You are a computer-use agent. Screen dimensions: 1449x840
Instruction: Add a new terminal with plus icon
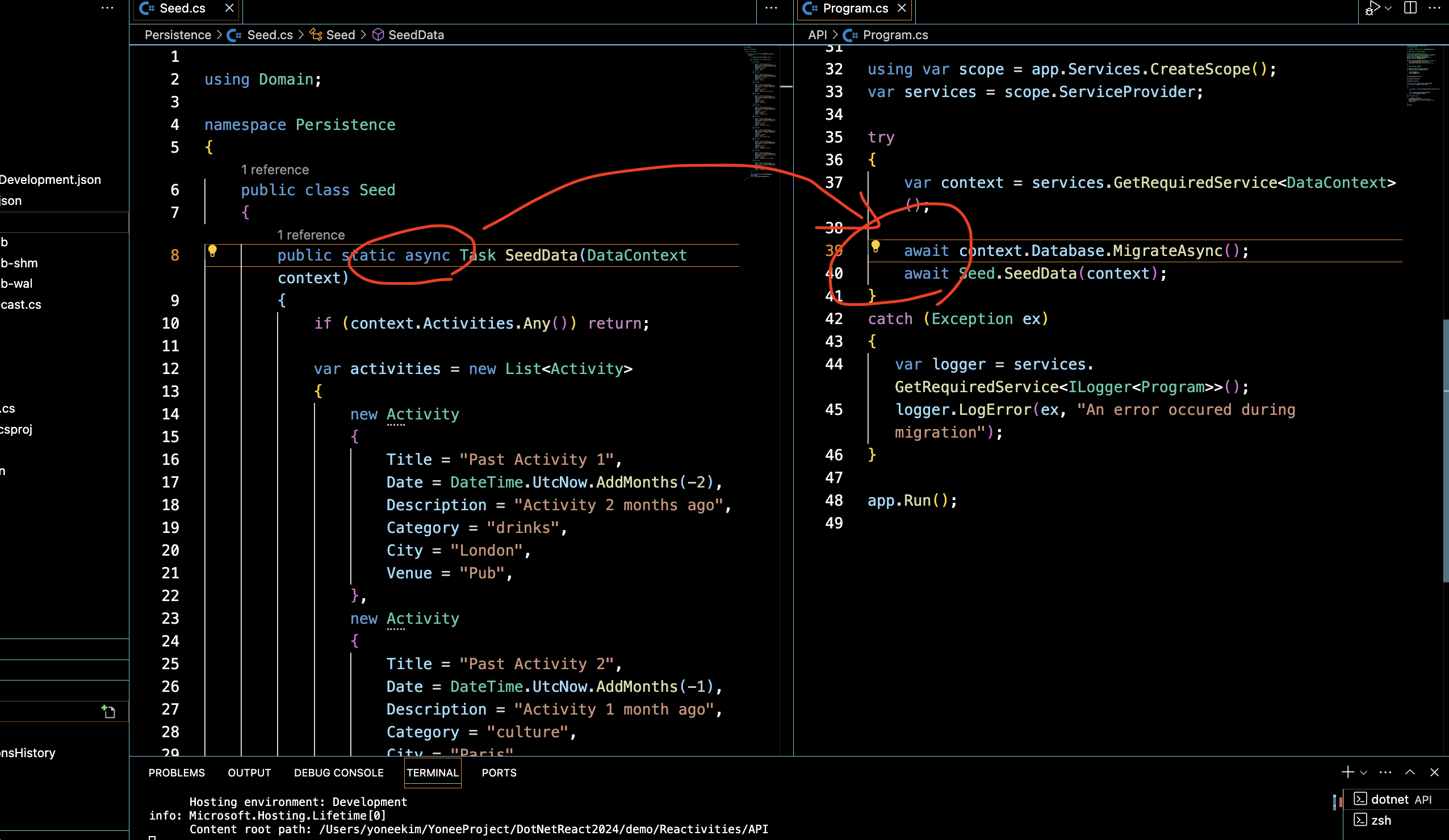coord(1348,772)
